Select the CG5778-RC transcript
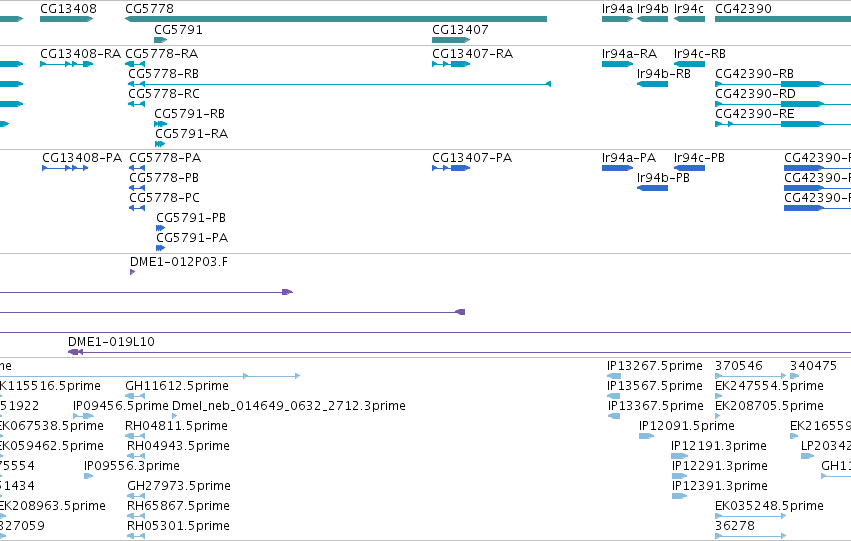The width and height of the screenshot is (851, 541). coord(136,104)
